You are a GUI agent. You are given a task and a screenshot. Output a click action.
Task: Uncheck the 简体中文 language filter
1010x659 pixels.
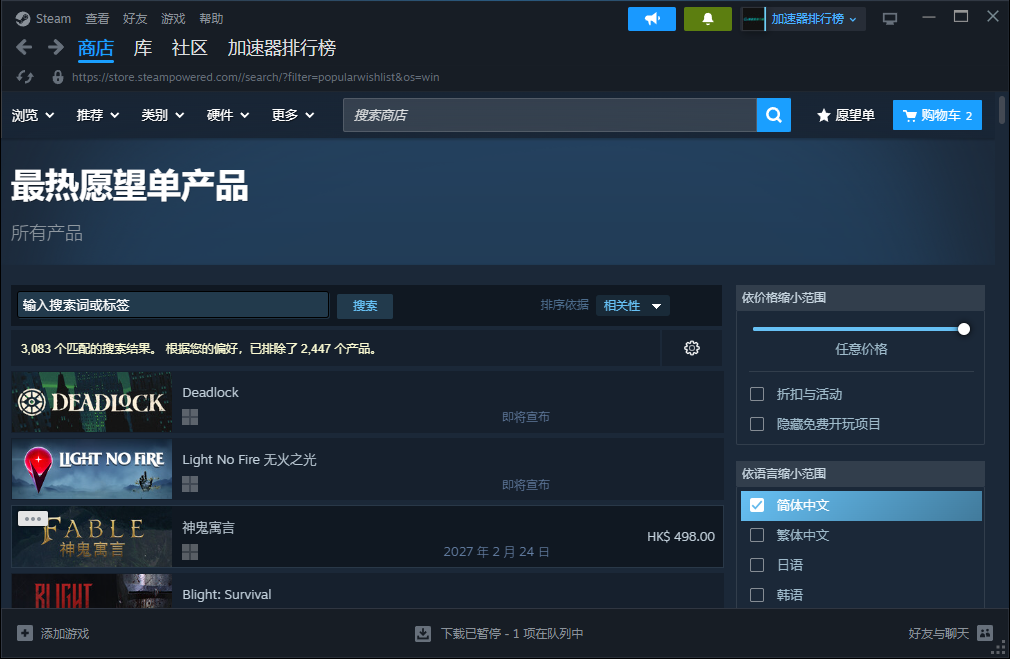757,505
